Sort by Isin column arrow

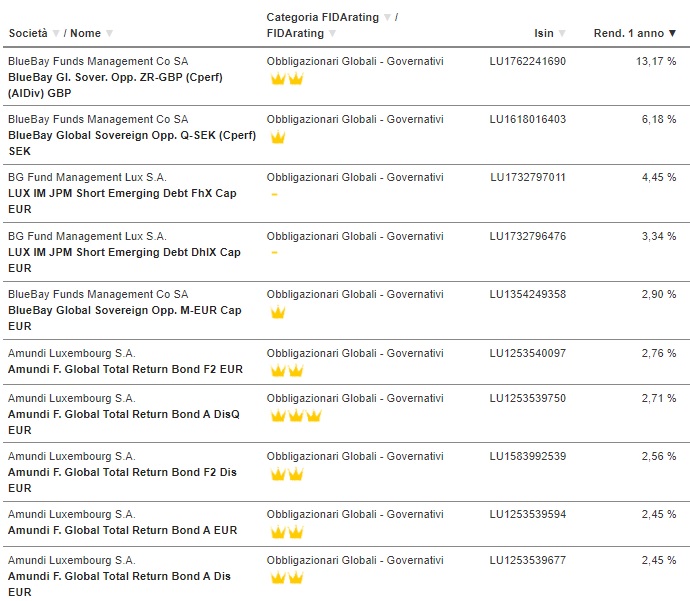(x=562, y=33)
